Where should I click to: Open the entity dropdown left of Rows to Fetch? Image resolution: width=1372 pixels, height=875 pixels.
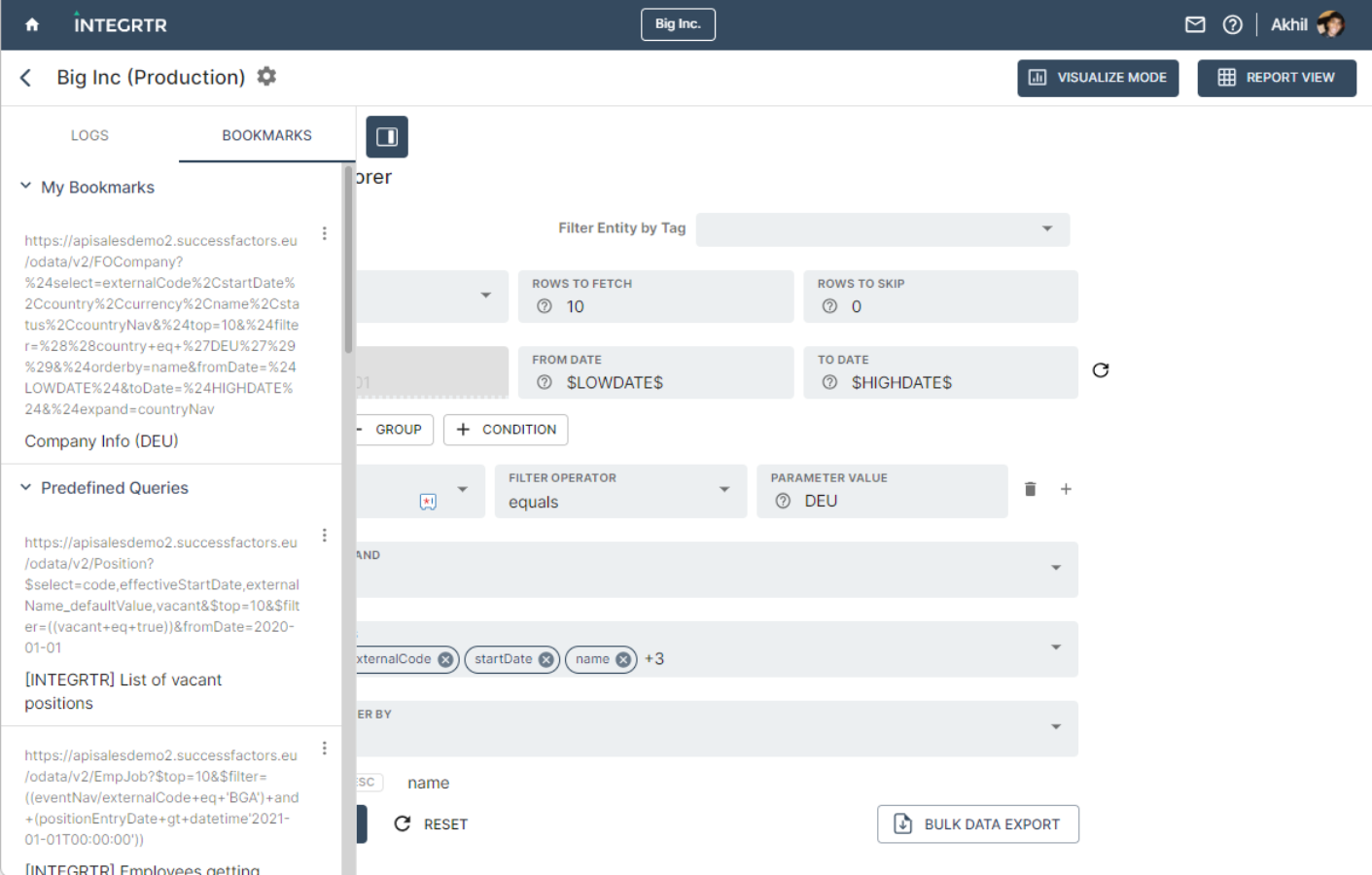(x=432, y=296)
